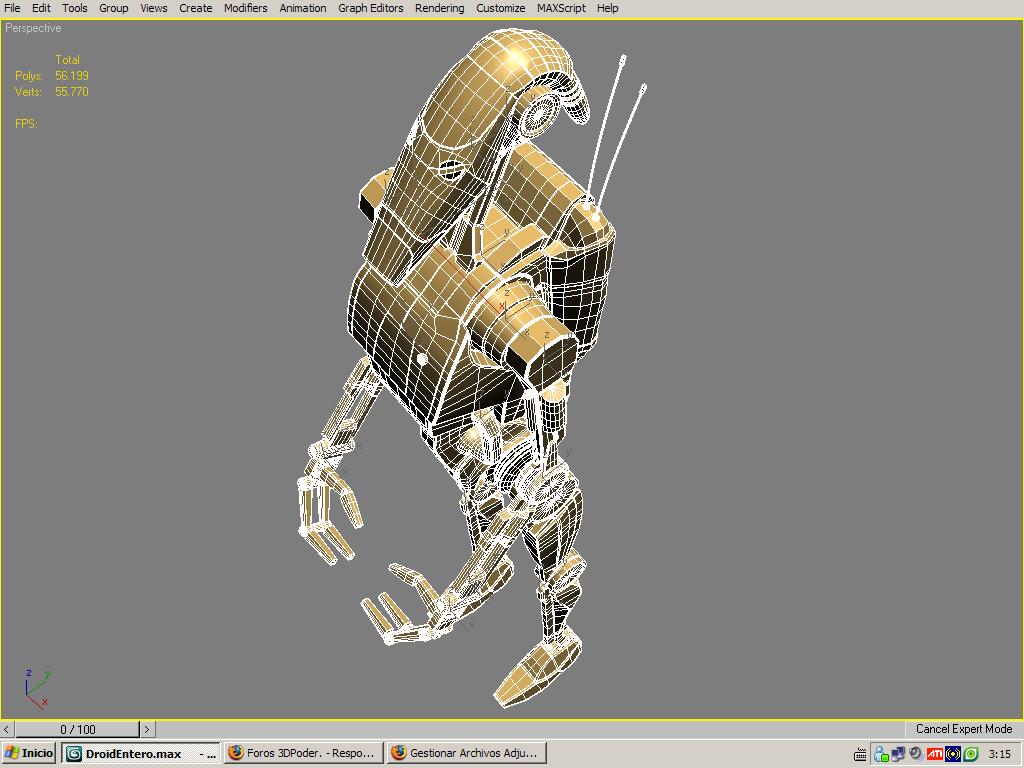Open the Animation menu
Screen dimensions: 1024x768
[x=302, y=8]
